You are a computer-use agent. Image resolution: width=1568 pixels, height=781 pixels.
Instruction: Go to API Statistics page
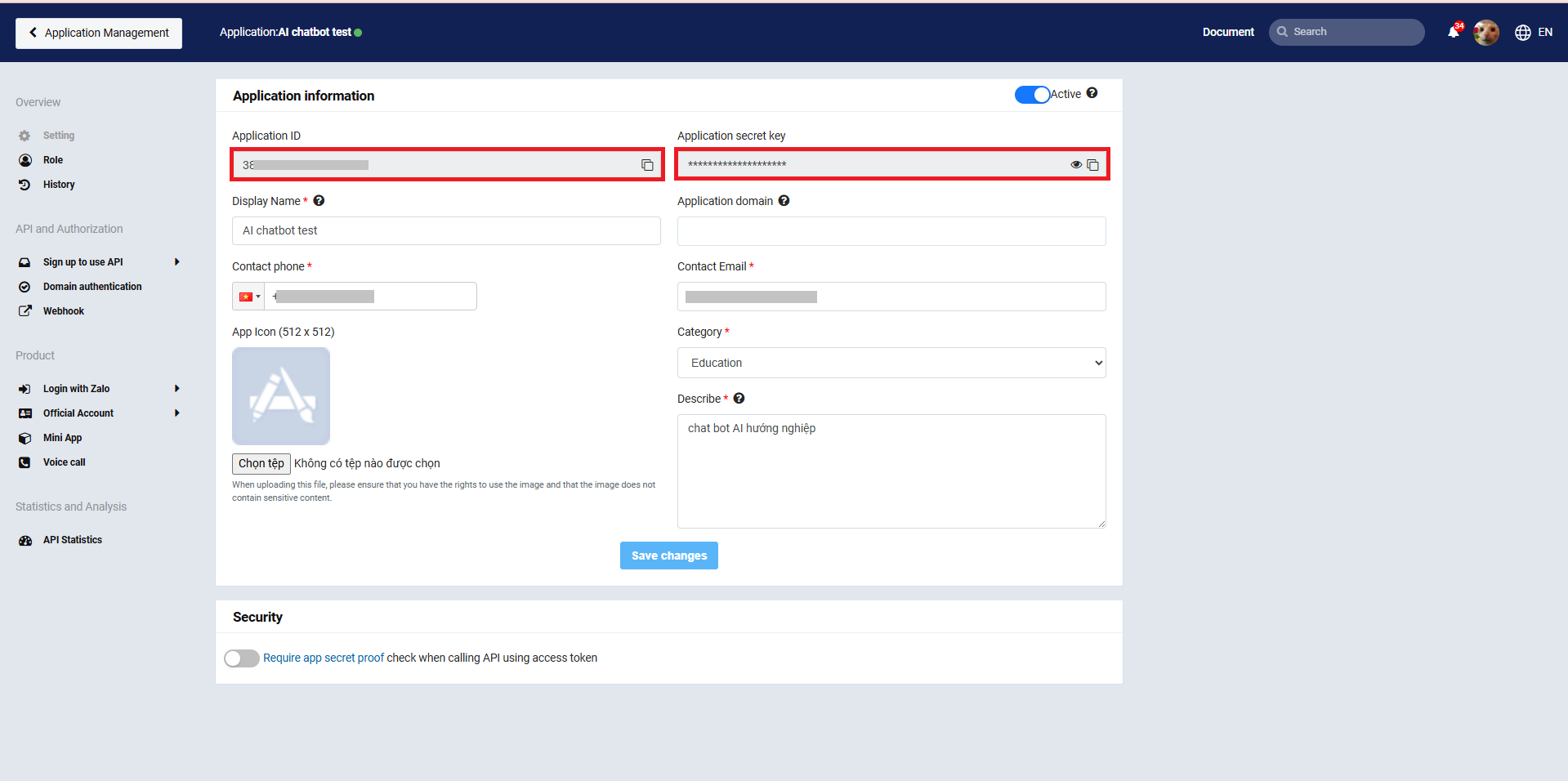click(x=73, y=540)
